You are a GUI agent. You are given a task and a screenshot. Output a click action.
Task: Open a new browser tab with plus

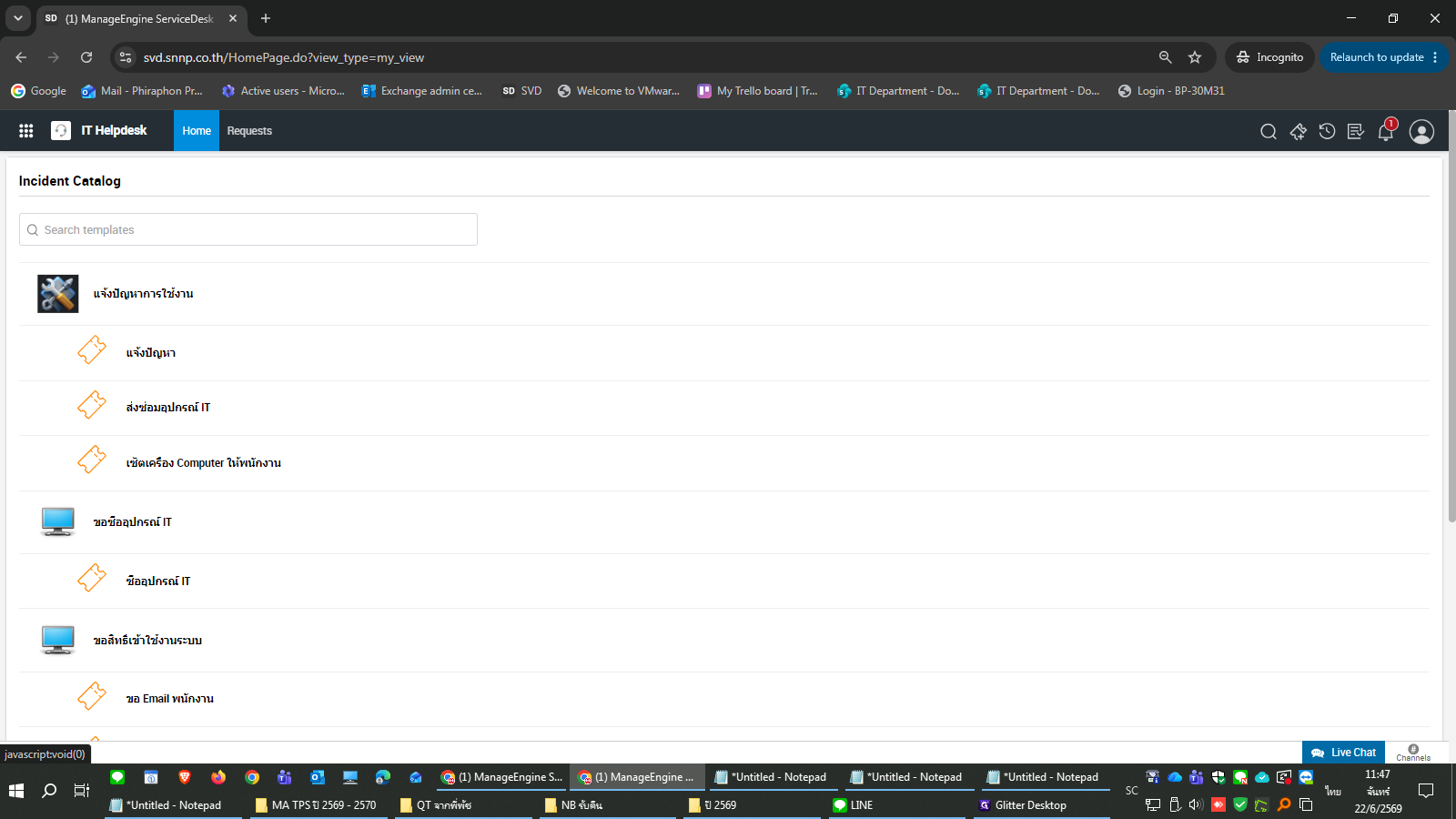pos(266,18)
